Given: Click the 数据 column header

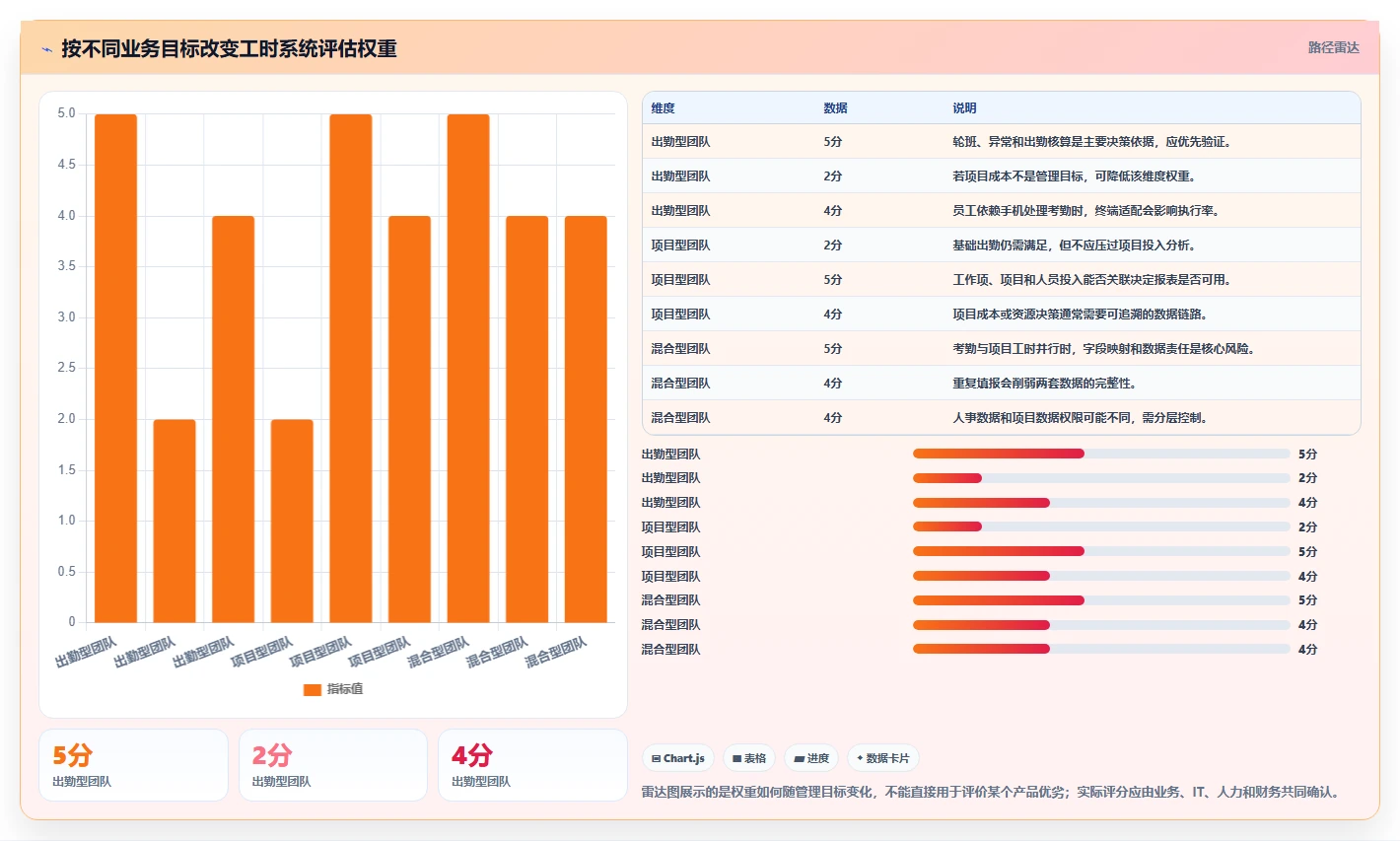Looking at the screenshot, I should pos(835,108).
